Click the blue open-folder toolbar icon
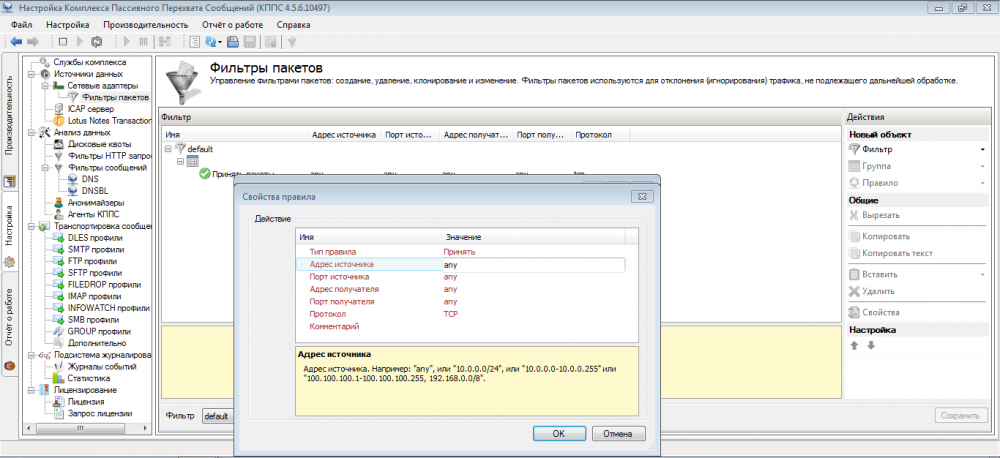 point(233,41)
